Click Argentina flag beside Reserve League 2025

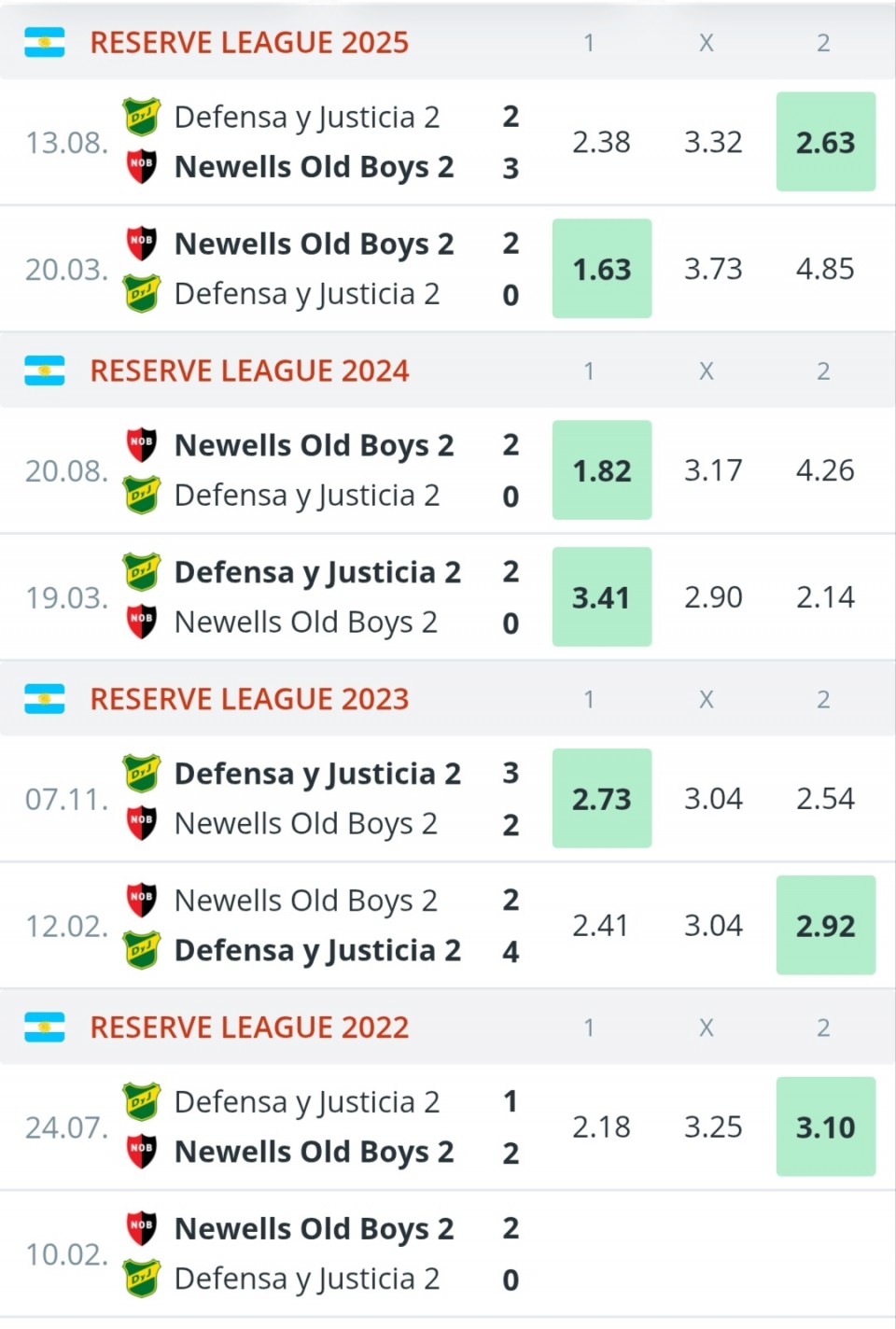tap(44, 42)
